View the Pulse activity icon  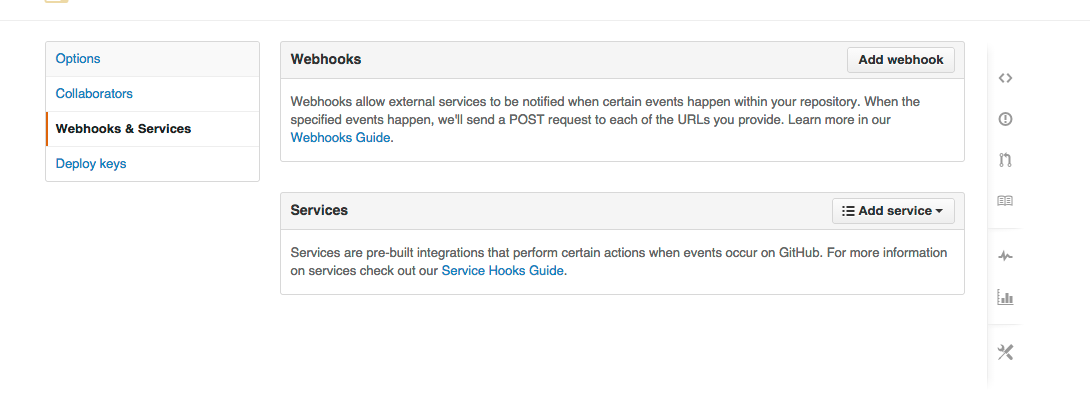point(1005,256)
